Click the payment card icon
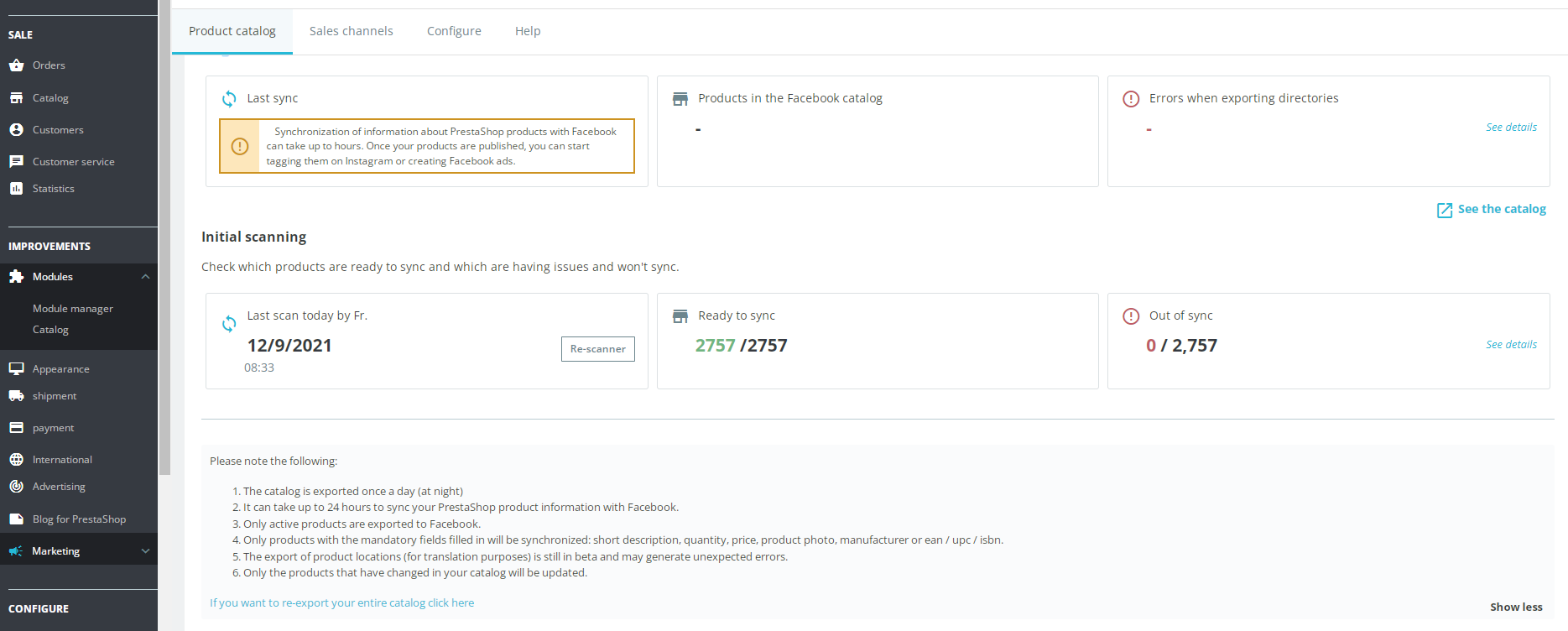The height and width of the screenshot is (631, 1568). [x=16, y=428]
